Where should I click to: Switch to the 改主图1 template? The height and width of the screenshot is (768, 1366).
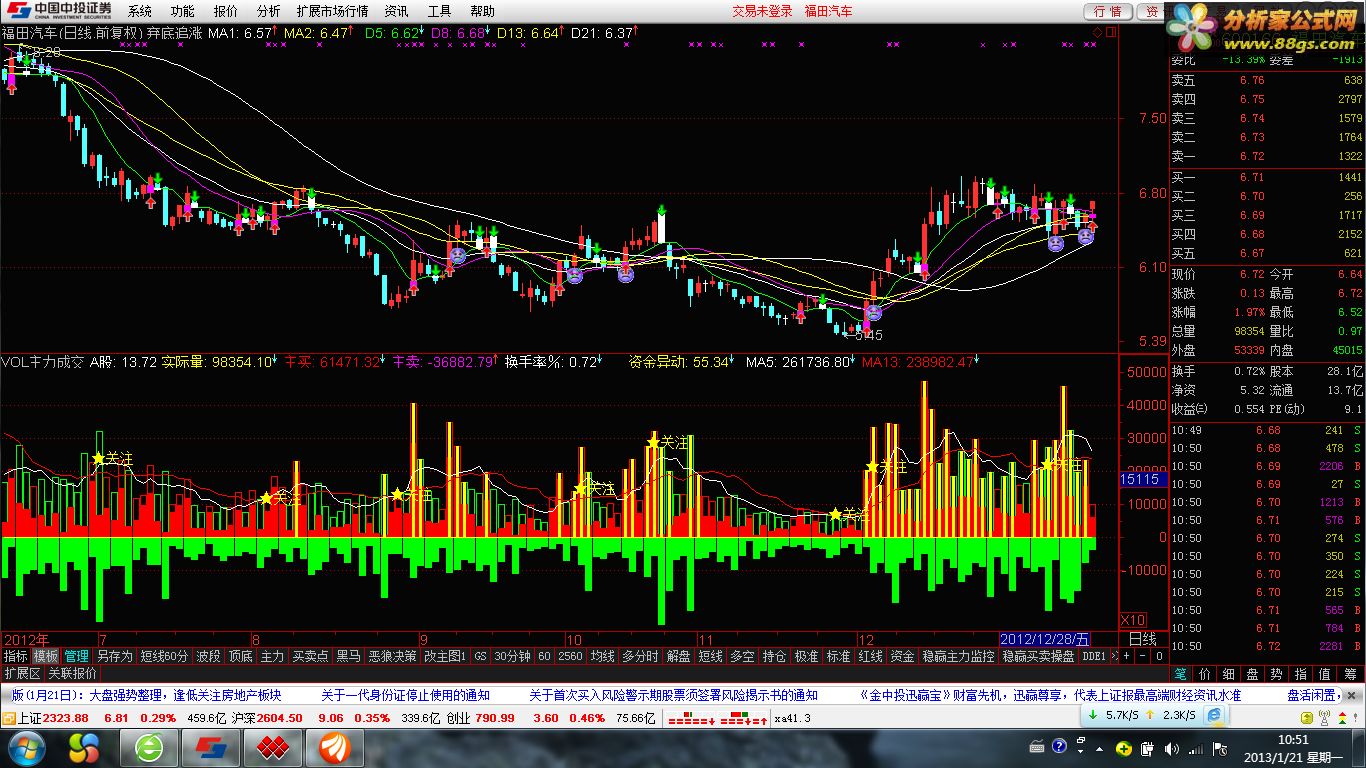(445, 656)
